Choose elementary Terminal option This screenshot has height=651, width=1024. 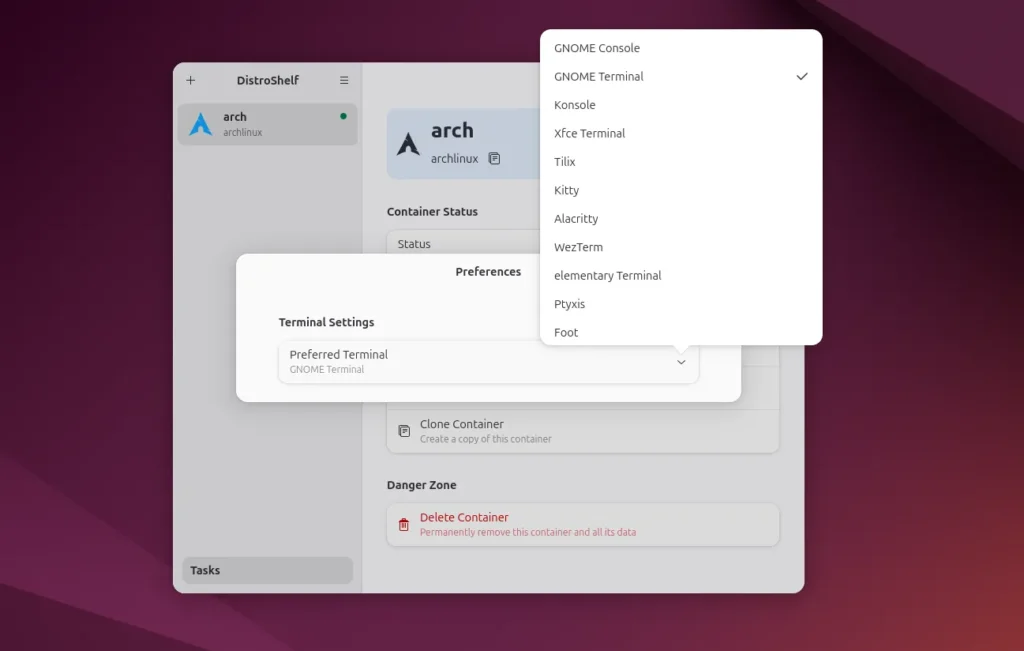coord(681,276)
